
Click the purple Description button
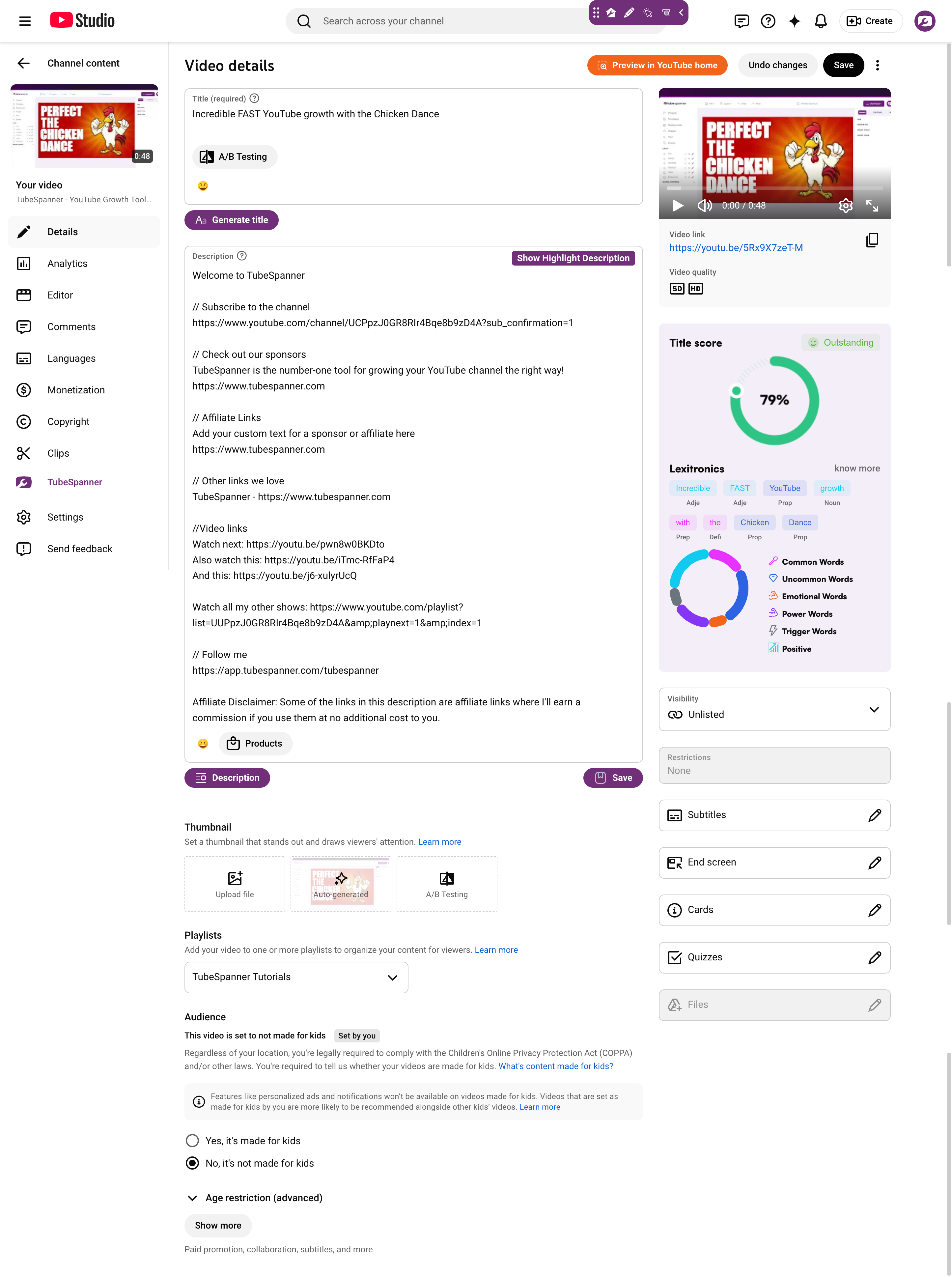tap(227, 778)
